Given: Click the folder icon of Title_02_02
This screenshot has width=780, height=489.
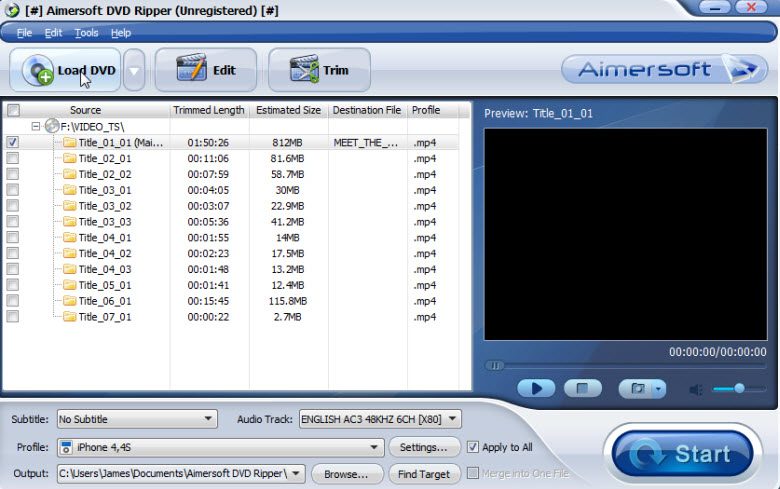Looking at the screenshot, I should pos(70,175).
